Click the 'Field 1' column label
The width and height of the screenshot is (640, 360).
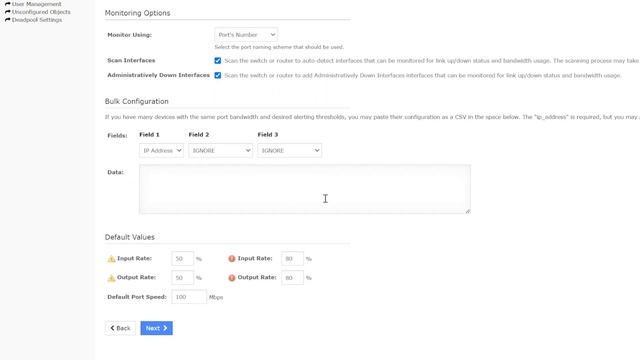pos(149,134)
